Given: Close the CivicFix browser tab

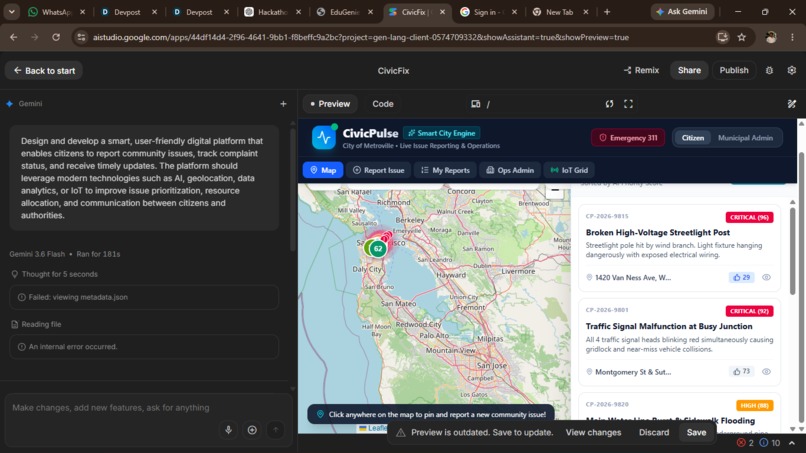Looking at the screenshot, I should (442, 12).
